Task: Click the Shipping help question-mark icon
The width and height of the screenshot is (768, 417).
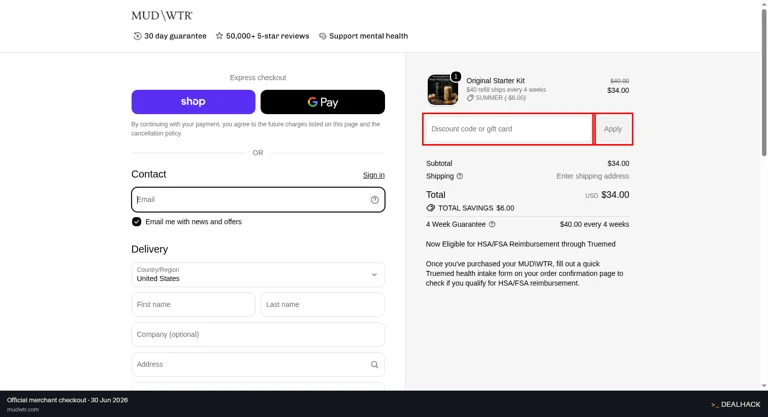Action: [x=459, y=176]
